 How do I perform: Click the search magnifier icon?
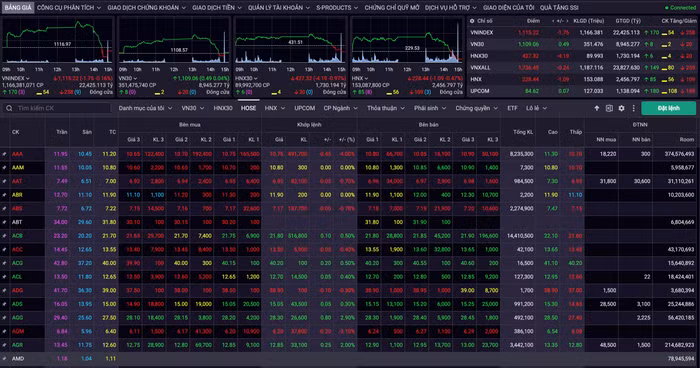pyautogui.click(x=9, y=108)
